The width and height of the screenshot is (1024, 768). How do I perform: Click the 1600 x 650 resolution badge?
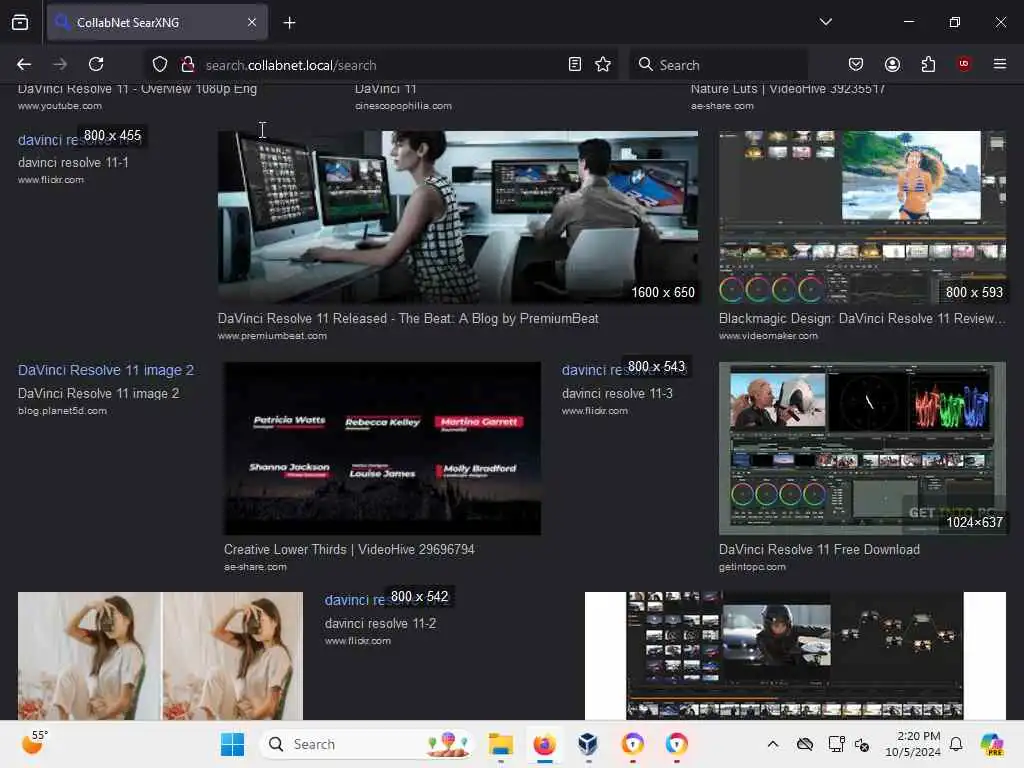(663, 293)
